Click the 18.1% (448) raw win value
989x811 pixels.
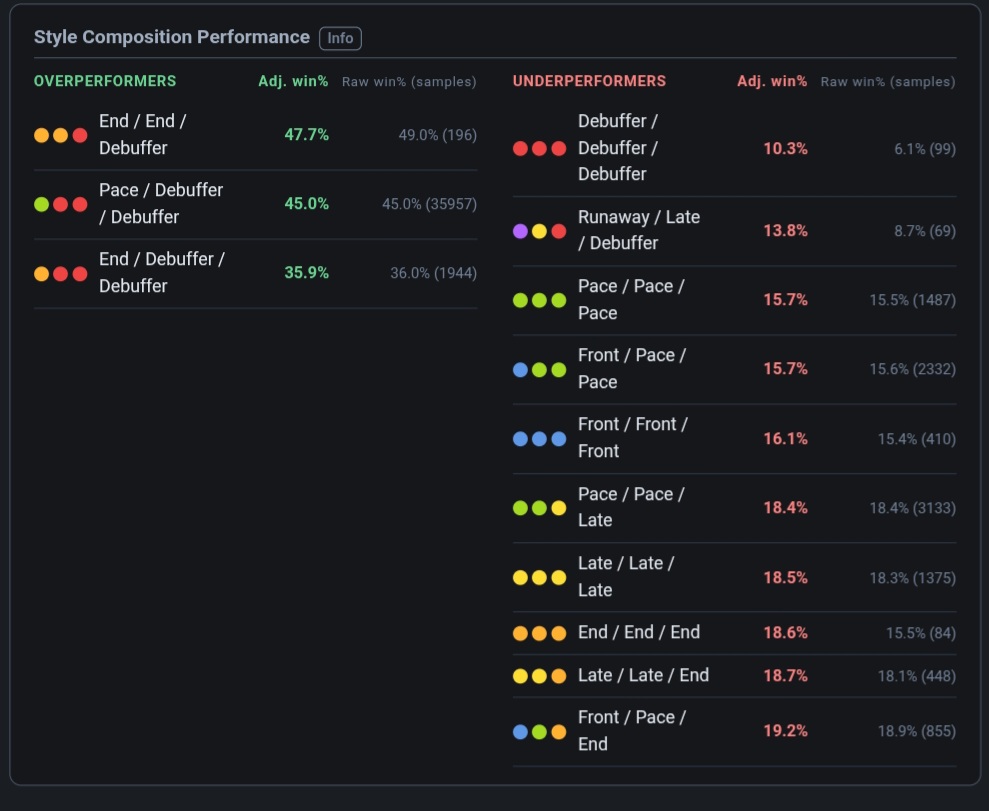click(x=917, y=677)
